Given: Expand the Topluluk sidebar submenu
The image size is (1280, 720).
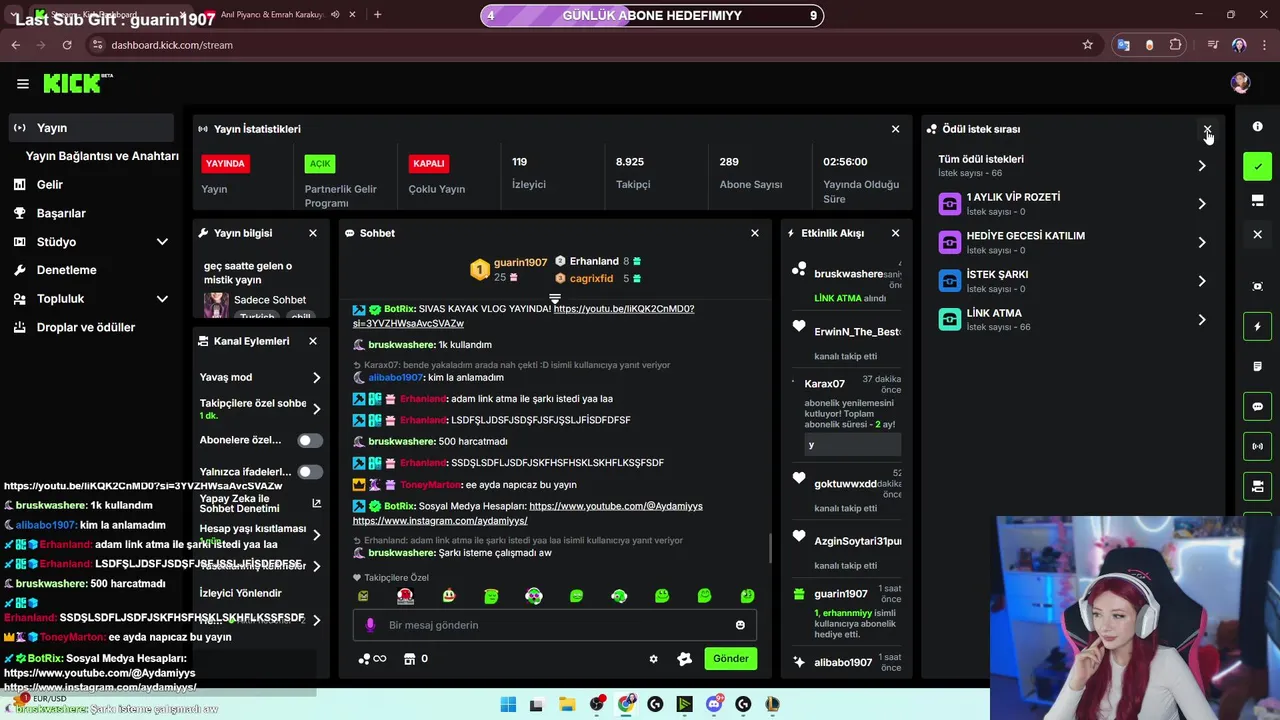Looking at the screenshot, I should [162, 299].
